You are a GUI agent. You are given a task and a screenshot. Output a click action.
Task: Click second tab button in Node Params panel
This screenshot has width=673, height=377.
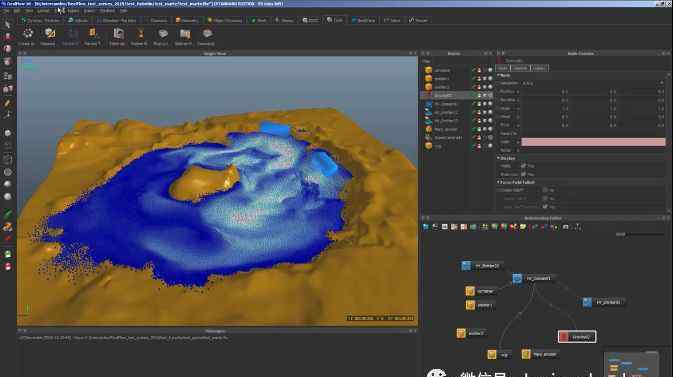pos(520,68)
